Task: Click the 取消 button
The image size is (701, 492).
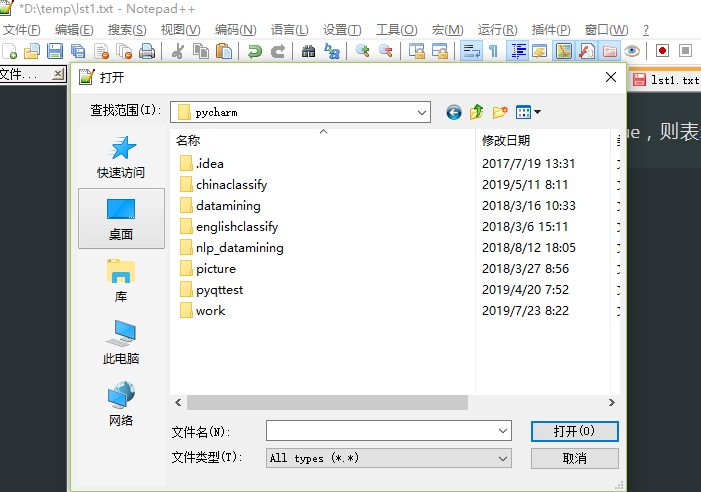Action: pos(574,458)
